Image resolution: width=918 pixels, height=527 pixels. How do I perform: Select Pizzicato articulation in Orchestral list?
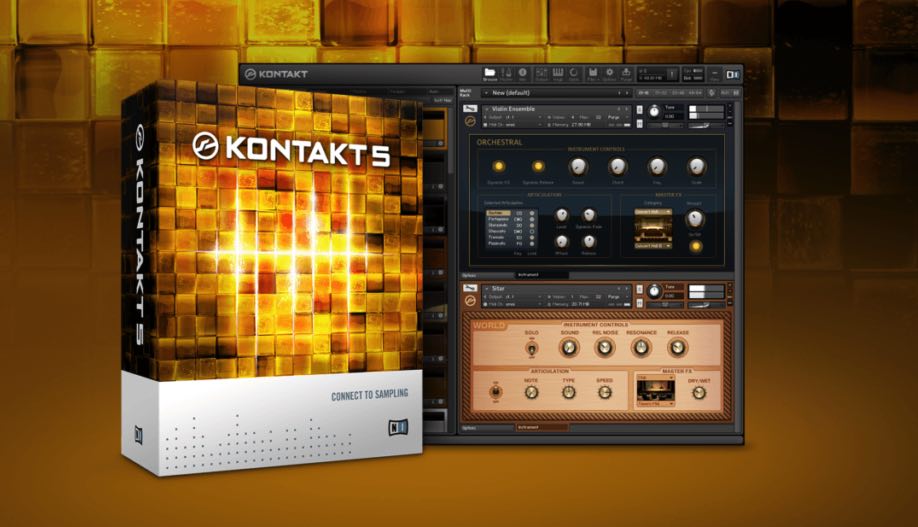497,243
